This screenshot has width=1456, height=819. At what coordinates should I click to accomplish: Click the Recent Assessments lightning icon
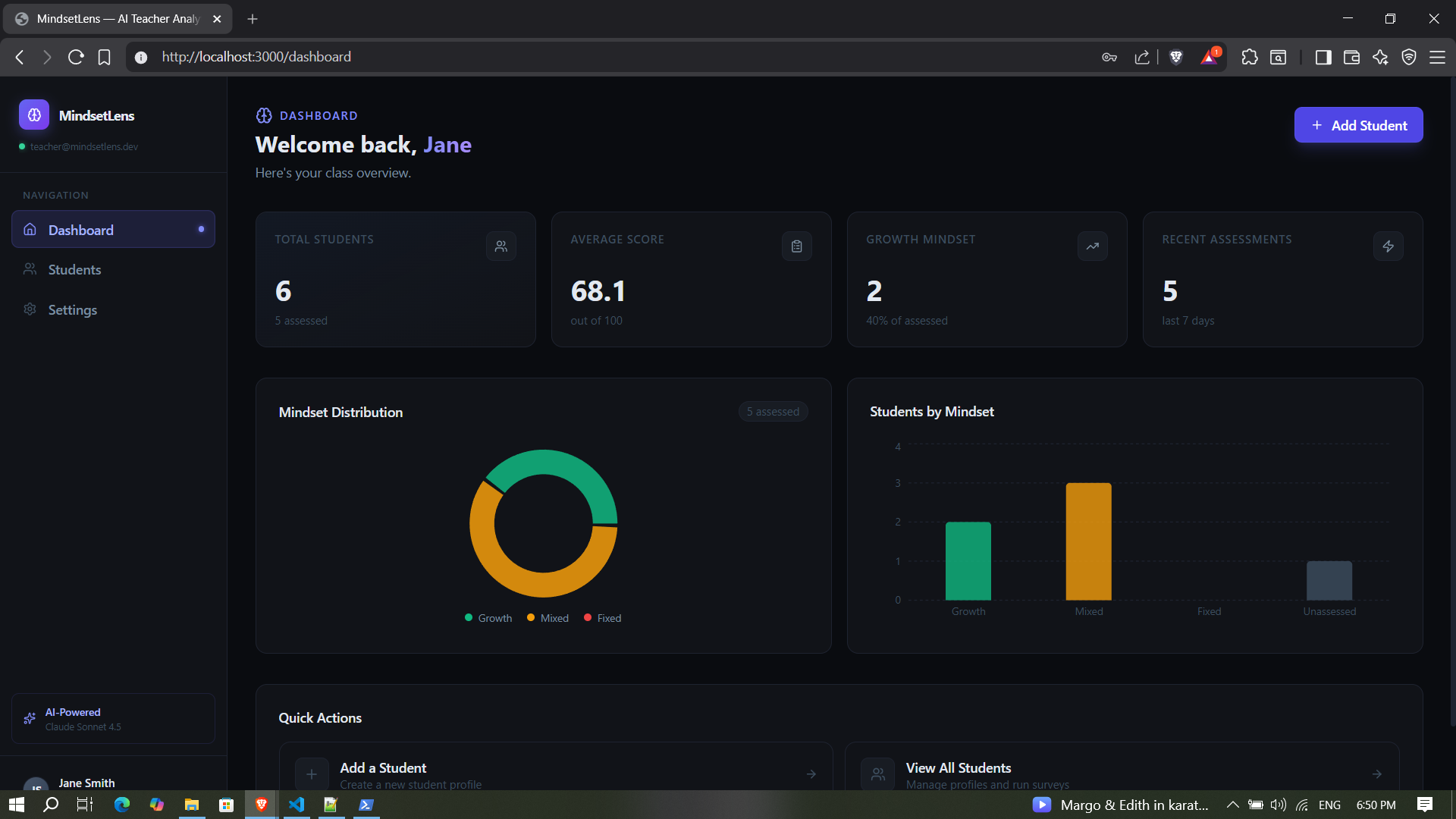tap(1388, 246)
